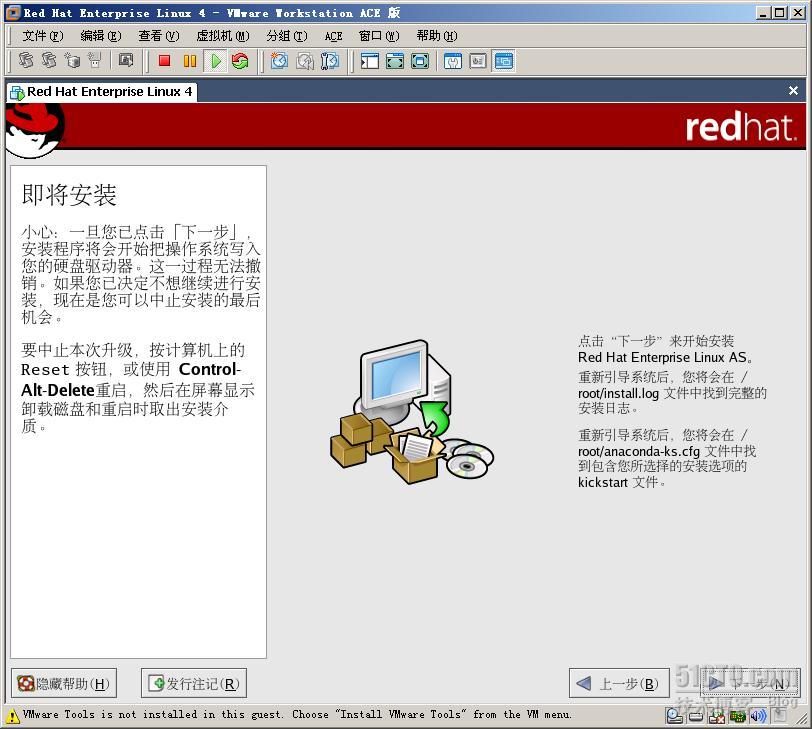Screen dimensions: 812x729
Task: Click the sparkle plug device icon
Action: 94,61
